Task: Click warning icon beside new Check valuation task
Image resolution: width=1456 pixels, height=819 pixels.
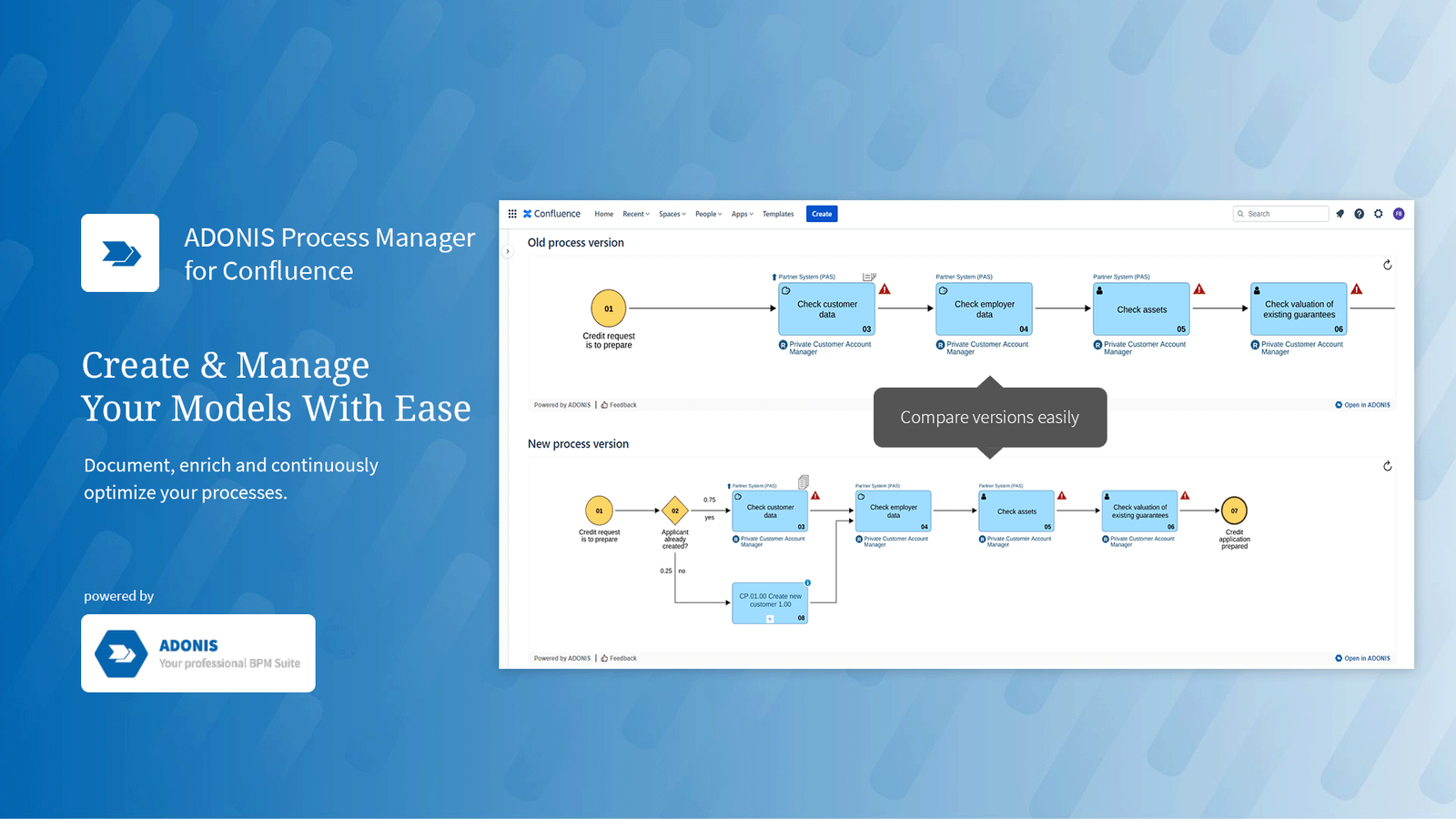Action: [1185, 496]
